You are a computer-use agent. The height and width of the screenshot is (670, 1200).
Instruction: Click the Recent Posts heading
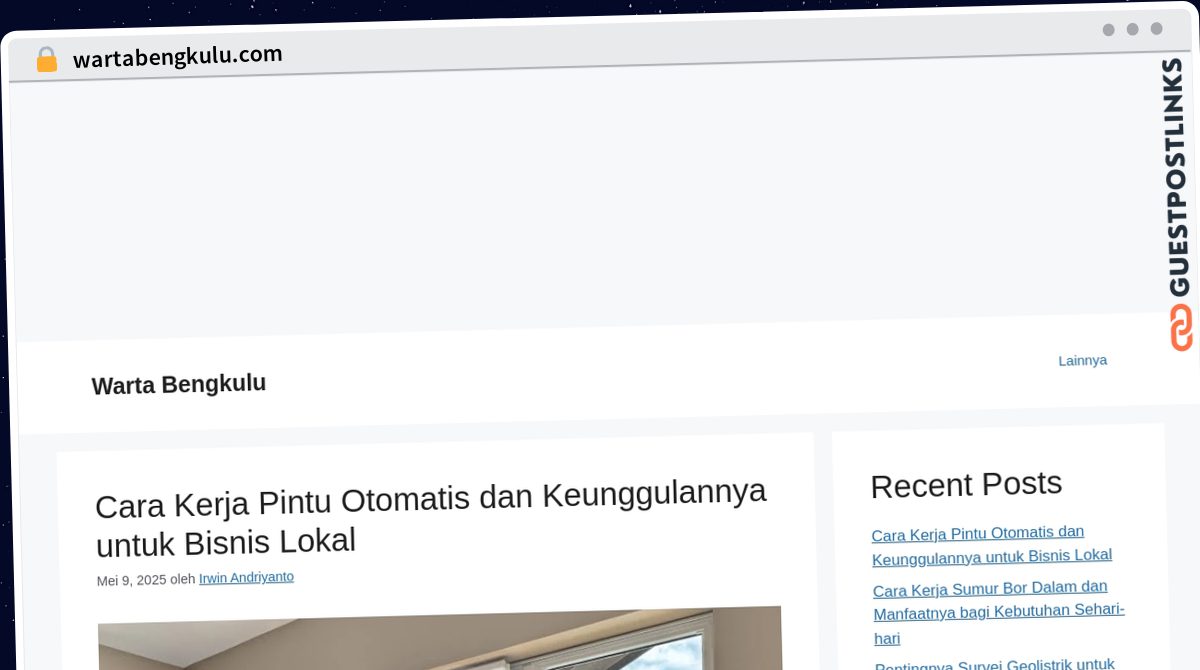click(x=966, y=485)
